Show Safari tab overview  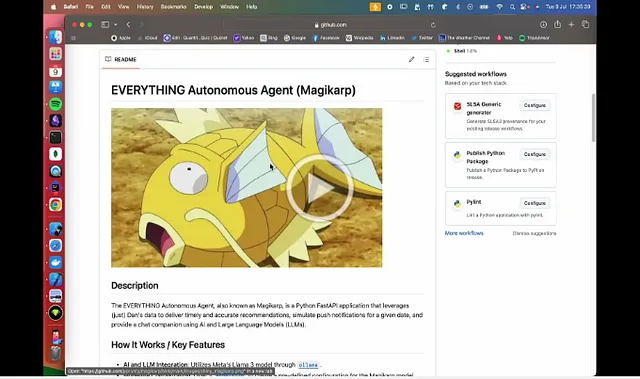pyautogui.click(x=585, y=24)
